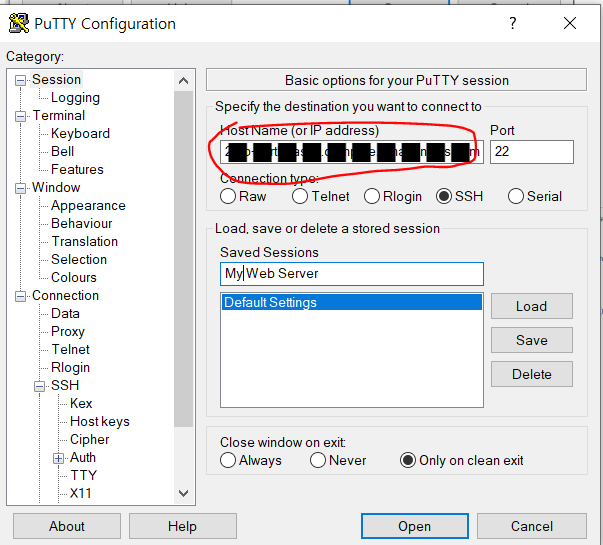
Task: Open Cipher settings
Action: 89,439
